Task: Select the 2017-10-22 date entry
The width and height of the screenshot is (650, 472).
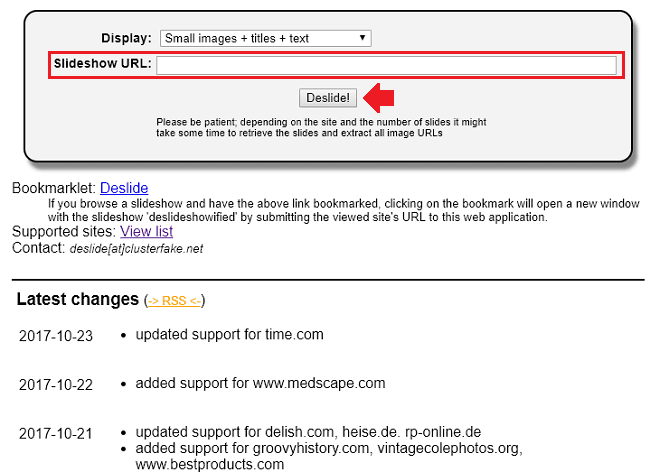Action: (56, 384)
